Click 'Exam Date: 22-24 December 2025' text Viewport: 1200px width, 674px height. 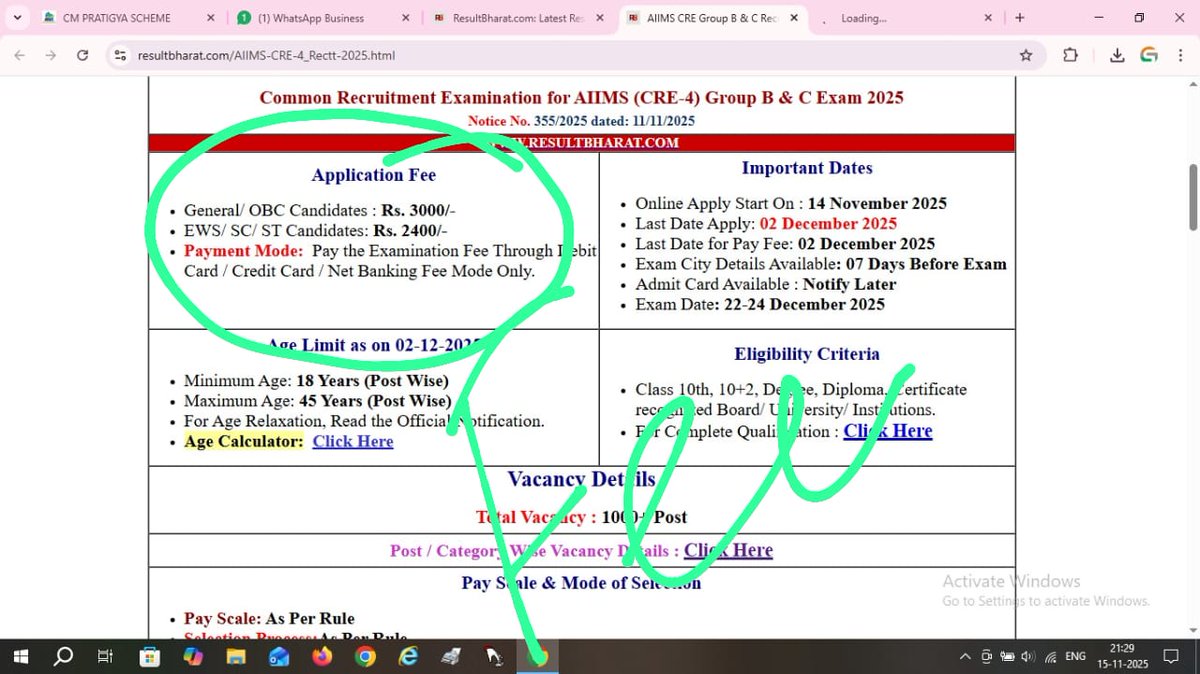(760, 304)
